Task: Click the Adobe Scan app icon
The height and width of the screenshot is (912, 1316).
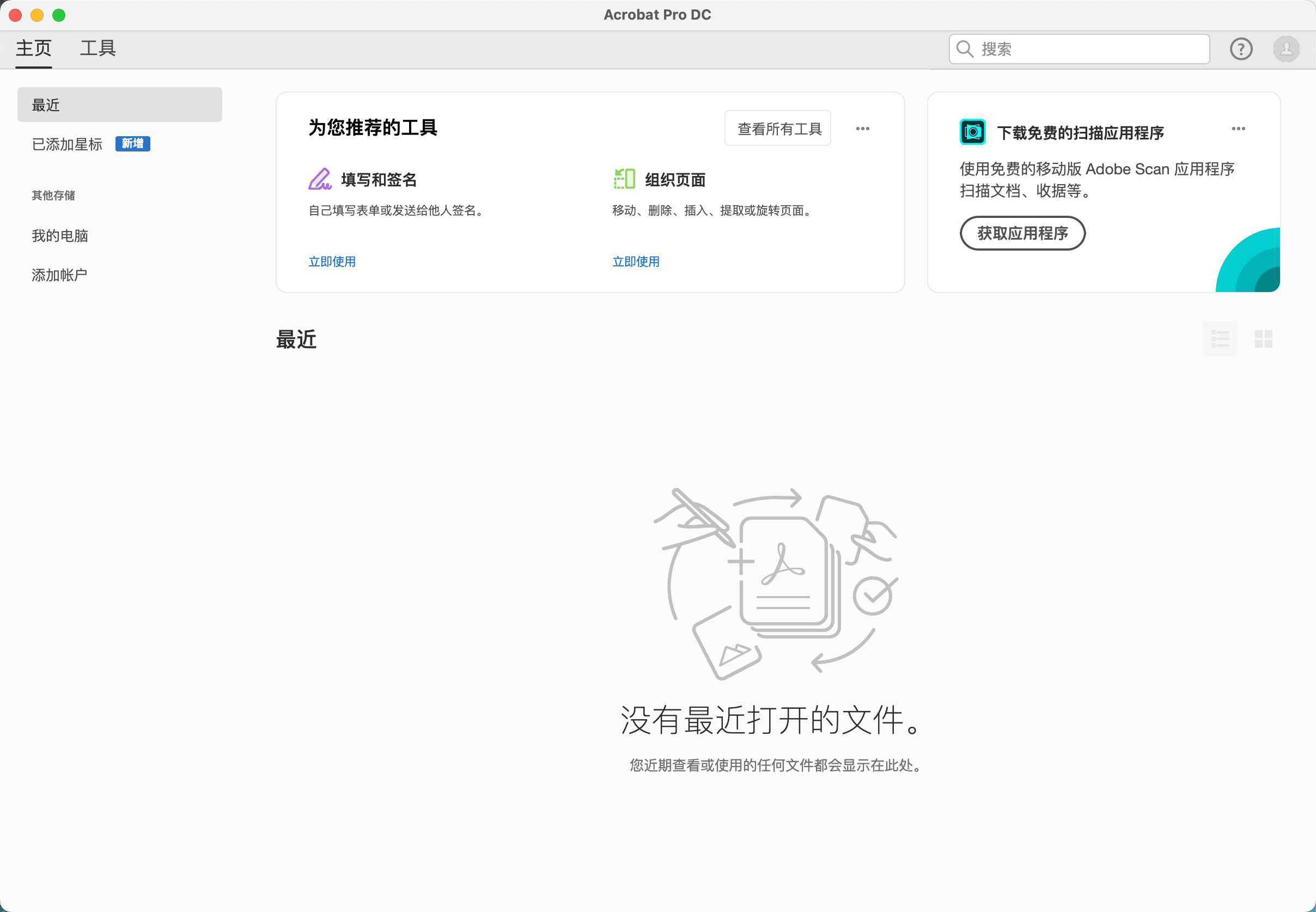Action: coord(972,132)
